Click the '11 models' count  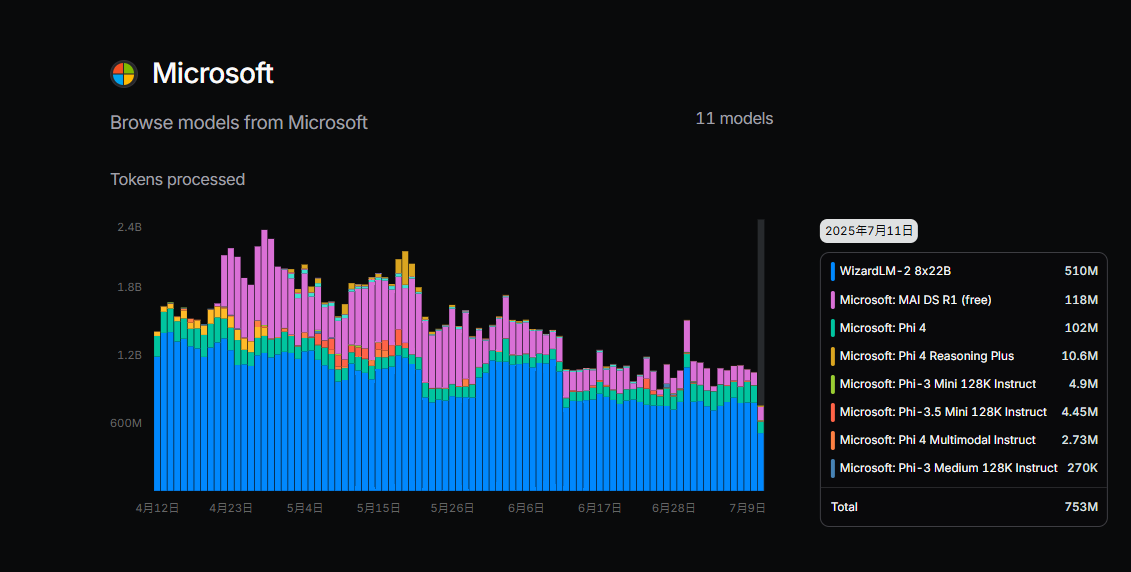[x=734, y=118]
